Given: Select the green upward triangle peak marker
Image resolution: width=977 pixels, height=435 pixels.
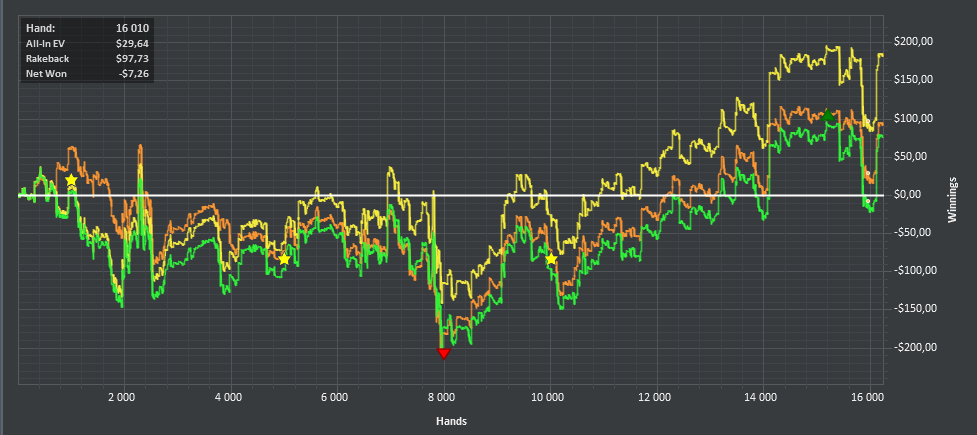Looking at the screenshot, I should point(827,115).
